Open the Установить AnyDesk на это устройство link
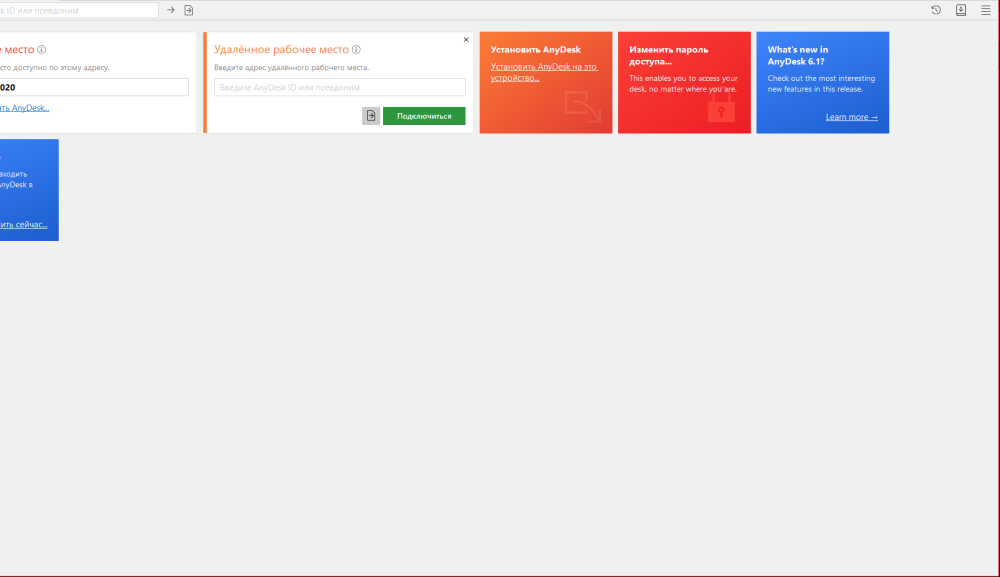1000x577 pixels. 544,72
